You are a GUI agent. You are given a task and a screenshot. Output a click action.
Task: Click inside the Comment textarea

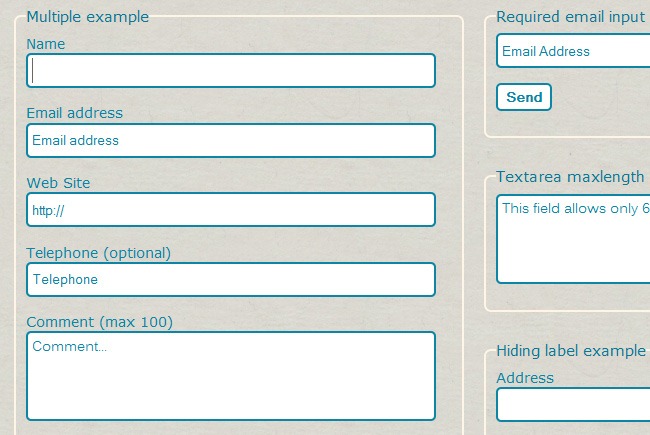pyautogui.click(x=231, y=376)
